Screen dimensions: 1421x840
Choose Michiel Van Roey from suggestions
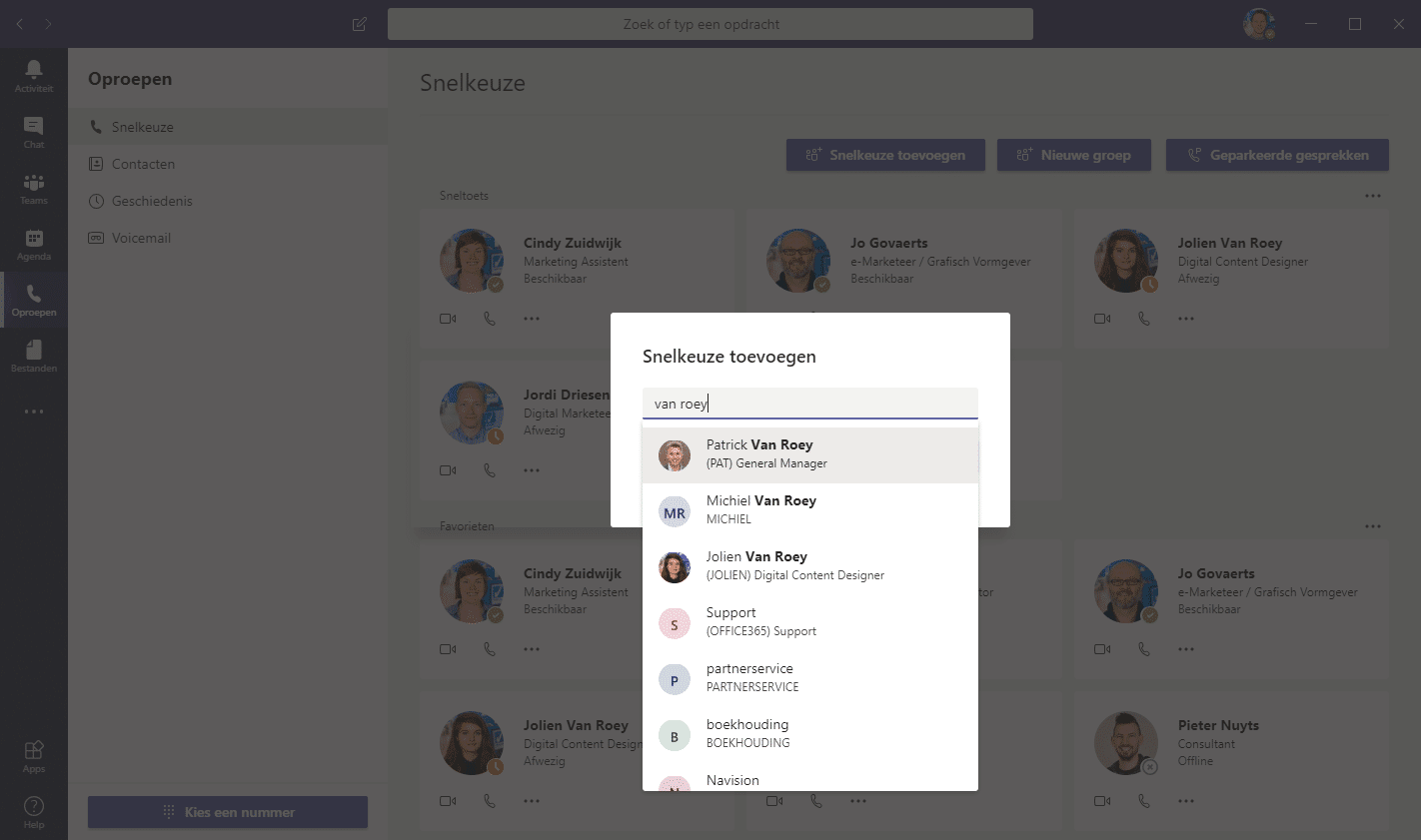point(810,511)
